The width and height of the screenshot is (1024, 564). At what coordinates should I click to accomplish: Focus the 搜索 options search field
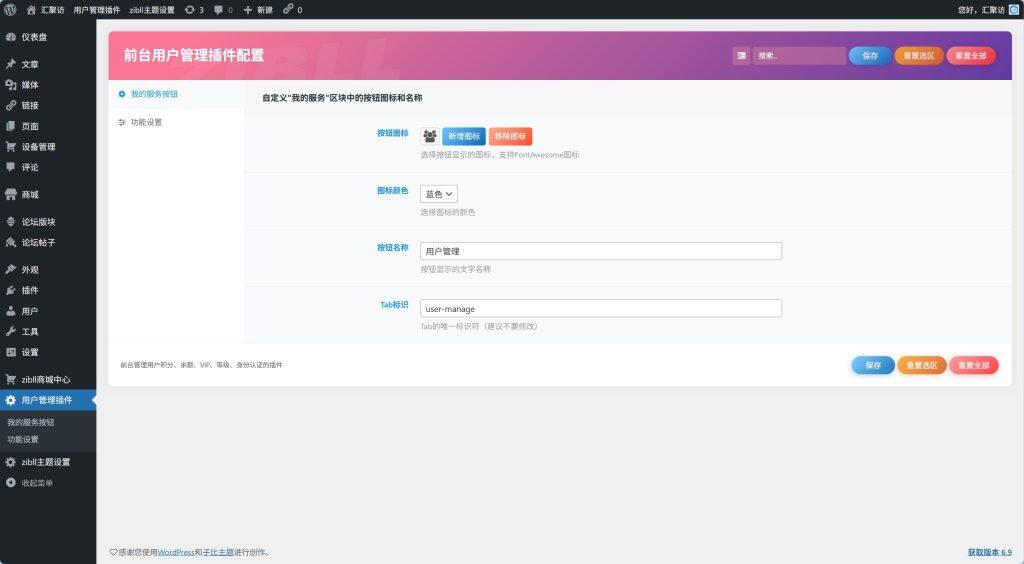pyautogui.click(x=799, y=55)
